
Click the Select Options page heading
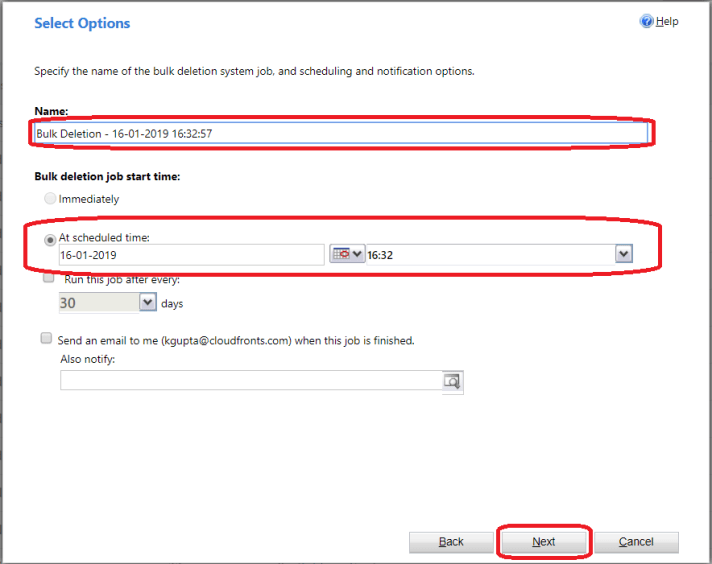pyautogui.click(x=82, y=23)
